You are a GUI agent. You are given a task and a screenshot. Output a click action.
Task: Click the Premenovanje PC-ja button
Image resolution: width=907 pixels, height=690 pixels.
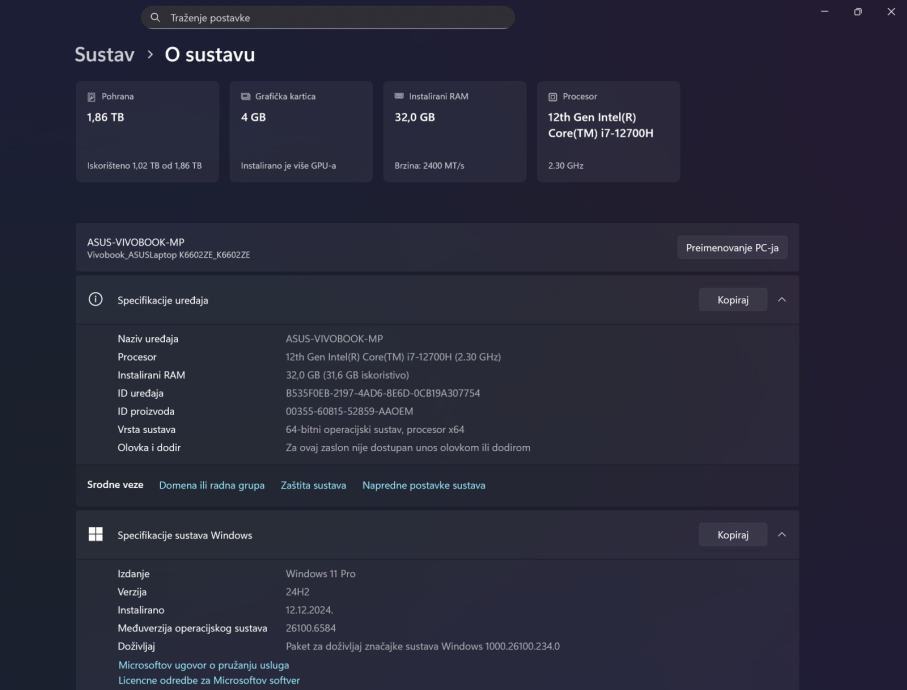click(x=732, y=248)
